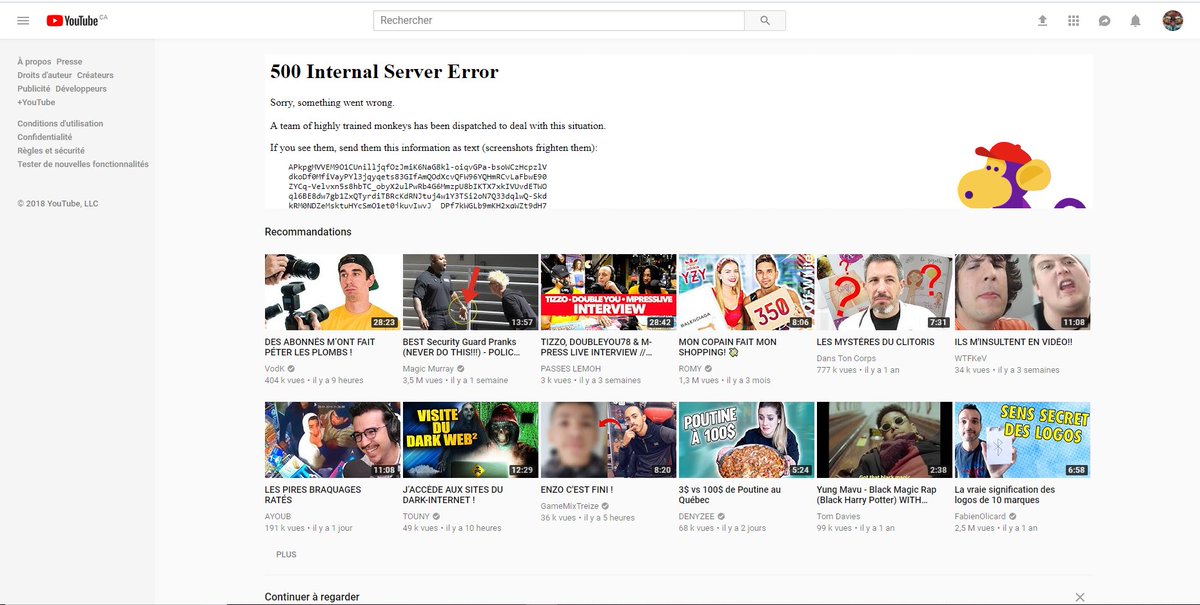
Task: Dismiss the Continuer à regarder section
Action: tap(1079, 597)
